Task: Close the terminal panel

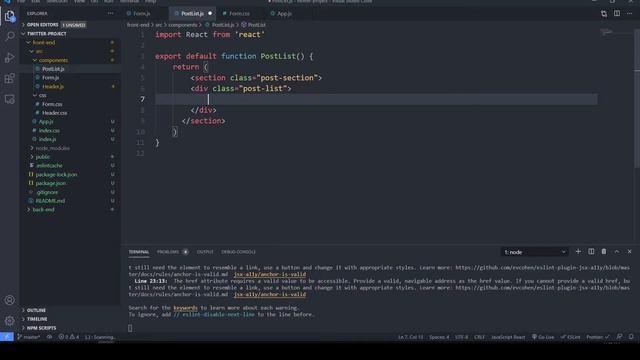Action: tap(629, 251)
